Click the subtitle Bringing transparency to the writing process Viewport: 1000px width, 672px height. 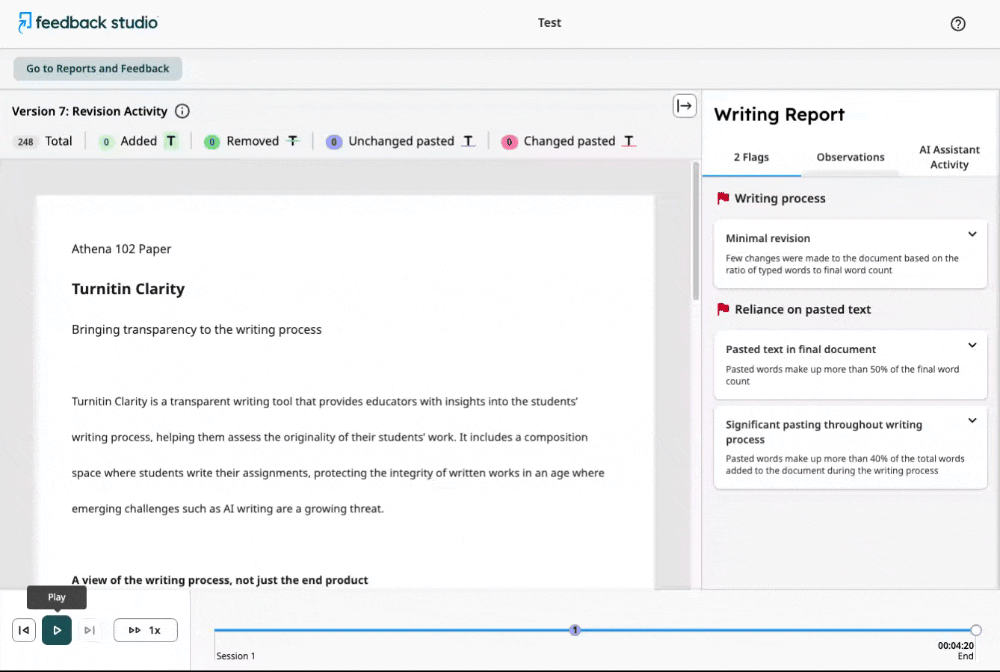click(196, 330)
